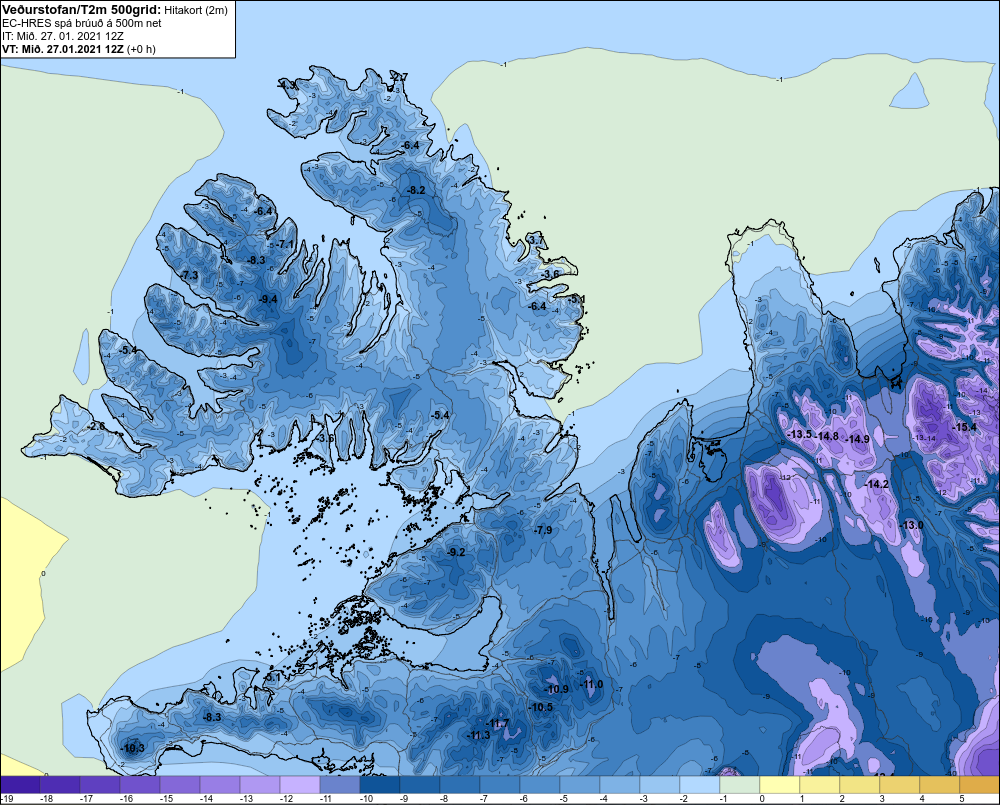Click the -10.3 temperature label
Viewport: 1000px width, 805px height.
pos(132,749)
